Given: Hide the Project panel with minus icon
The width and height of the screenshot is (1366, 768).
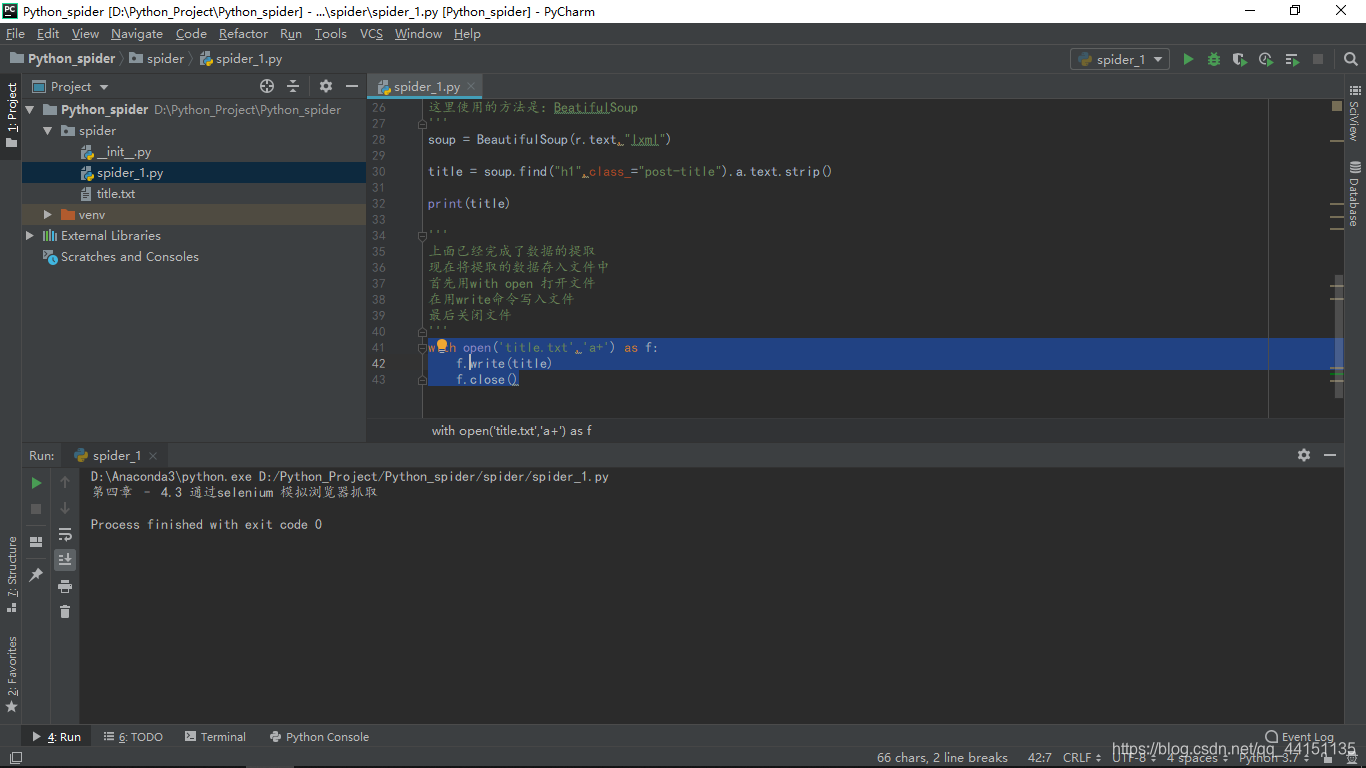Looking at the screenshot, I should (352, 87).
